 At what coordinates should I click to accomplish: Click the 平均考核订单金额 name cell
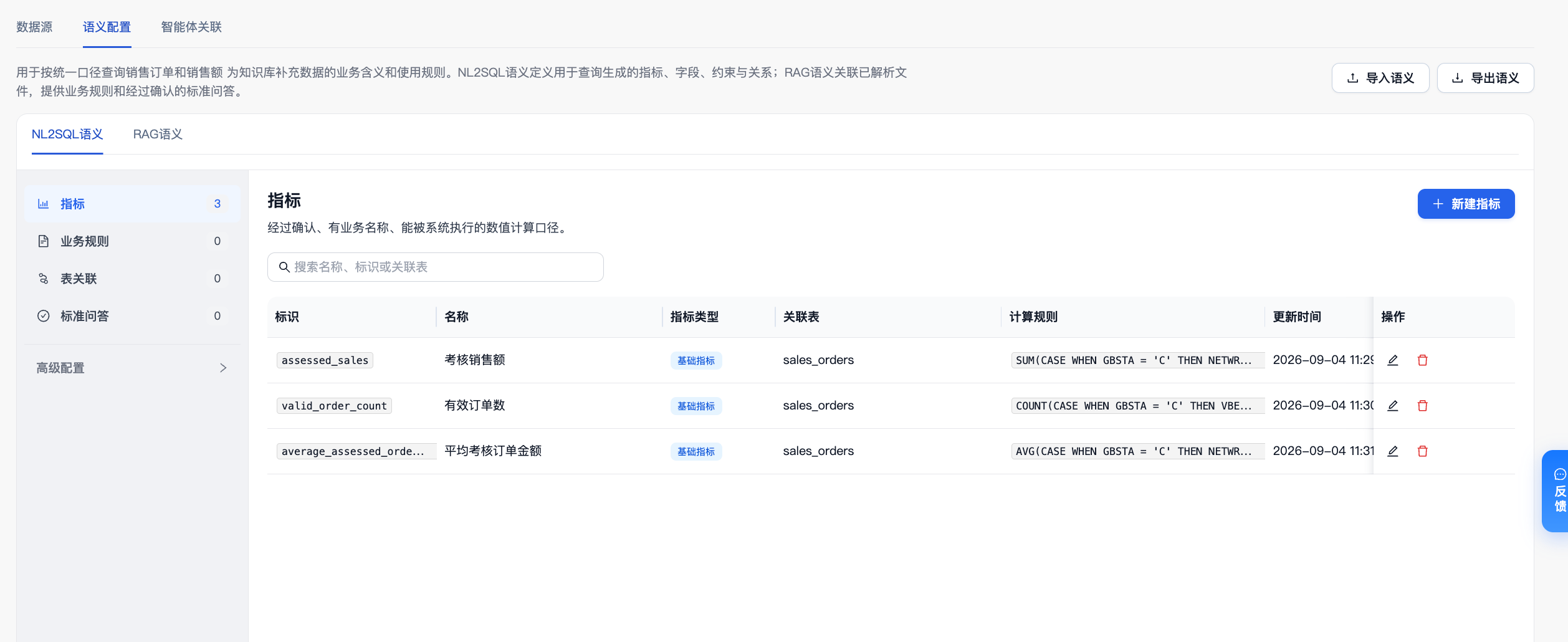tap(493, 451)
